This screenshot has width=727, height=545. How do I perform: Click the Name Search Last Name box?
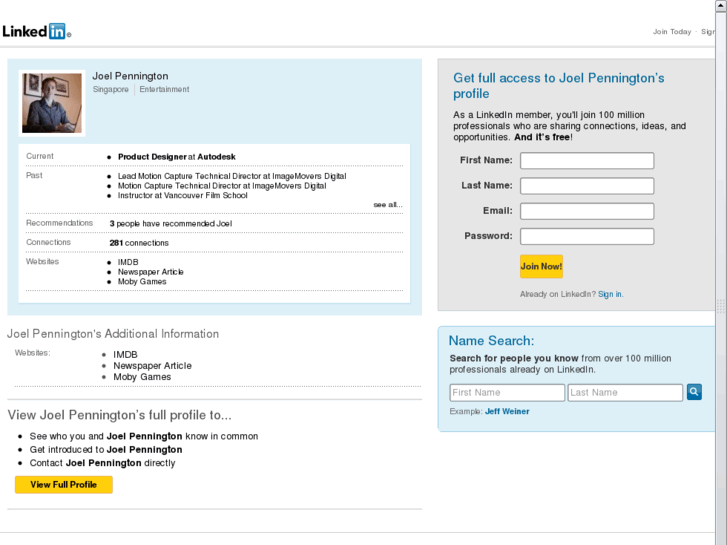click(625, 392)
